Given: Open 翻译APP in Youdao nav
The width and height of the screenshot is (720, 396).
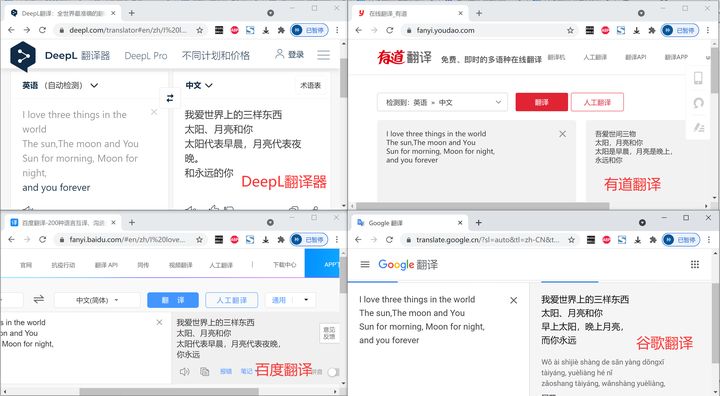Looking at the screenshot, I should pyautogui.click(x=676, y=57).
